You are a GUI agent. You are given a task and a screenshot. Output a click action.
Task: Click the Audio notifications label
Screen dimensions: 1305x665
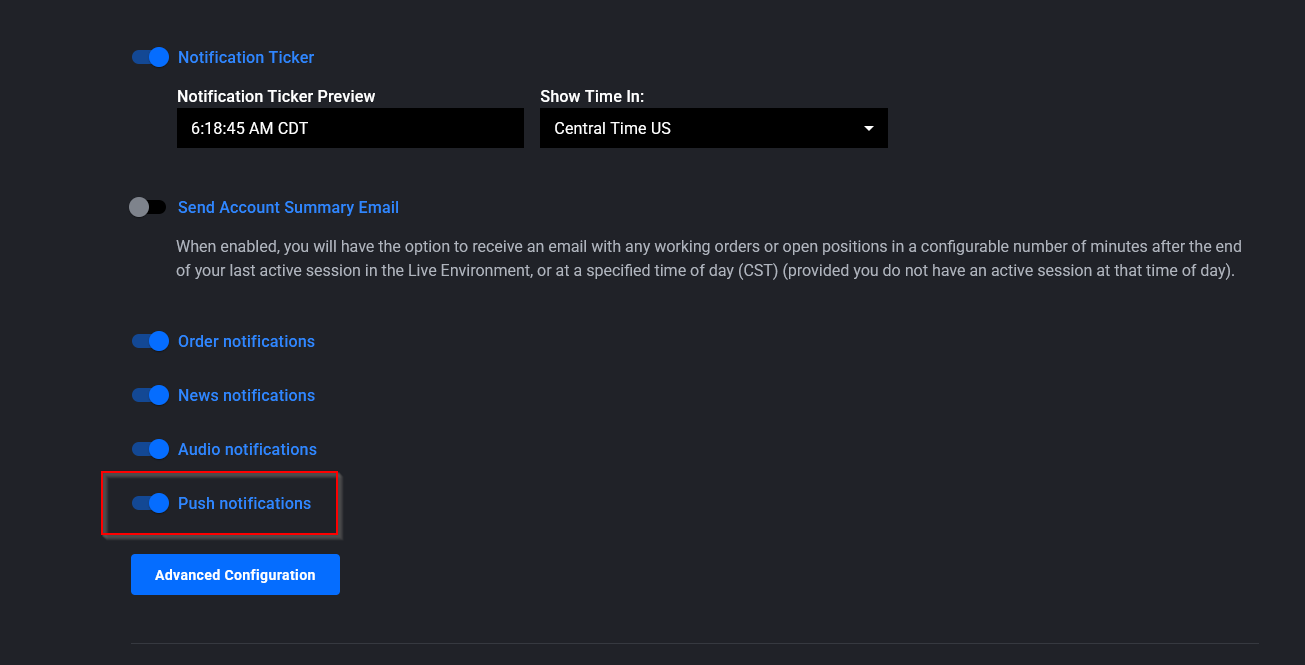click(x=247, y=449)
